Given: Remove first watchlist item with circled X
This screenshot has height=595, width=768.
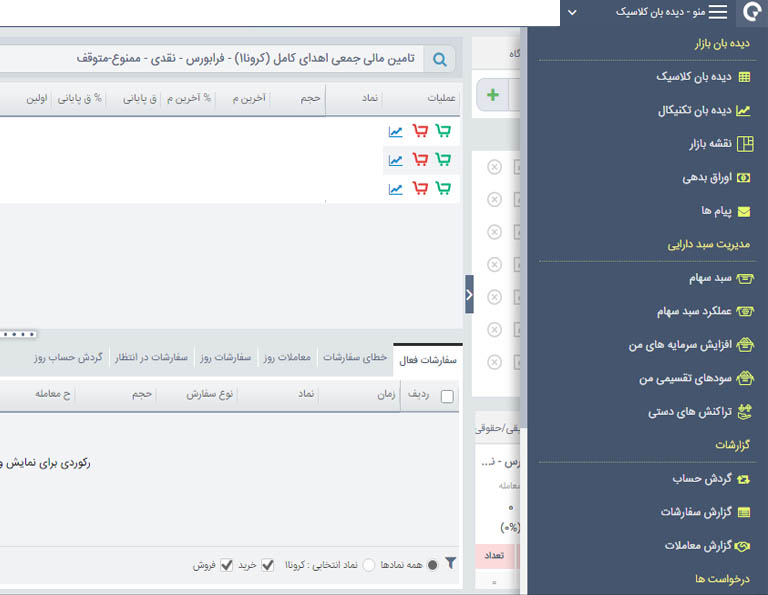Looking at the screenshot, I should (x=494, y=167).
